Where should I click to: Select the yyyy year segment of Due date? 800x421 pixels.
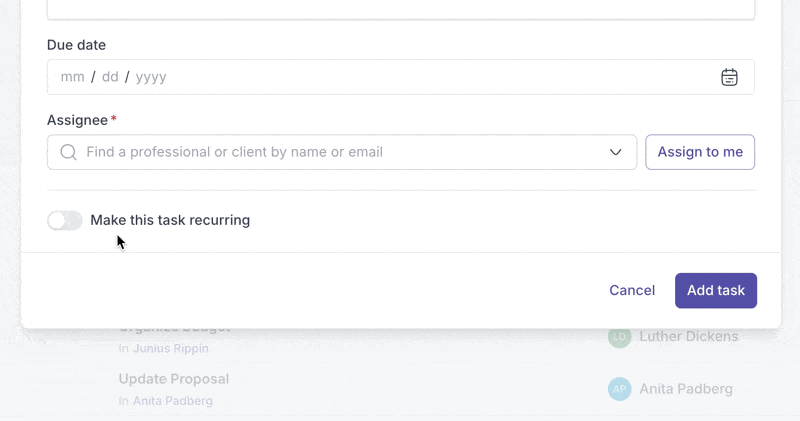pyautogui.click(x=151, y=77)
